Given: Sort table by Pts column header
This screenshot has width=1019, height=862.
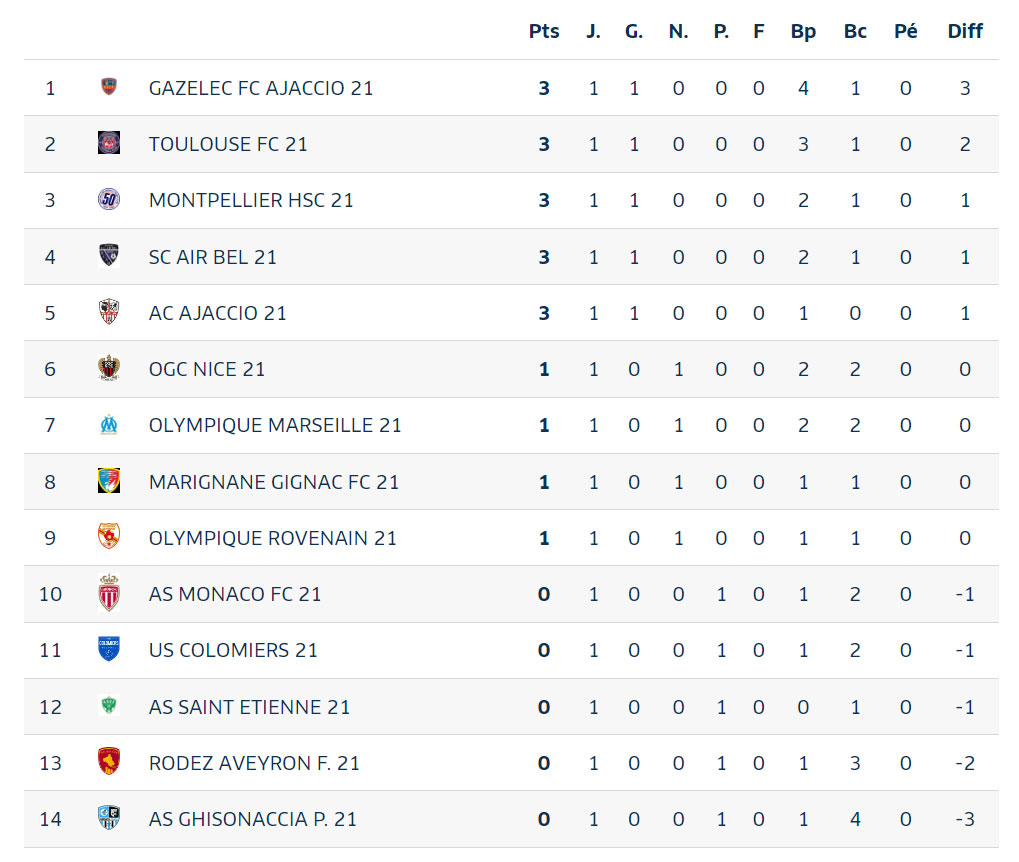Looking at the screenshot, I should [544, 31].
